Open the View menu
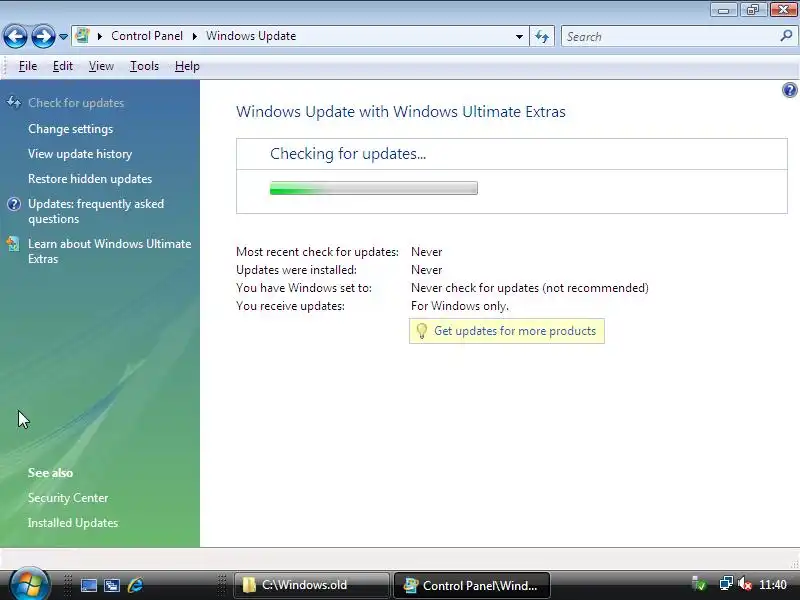Image resolution: width=800 pixels, height=600 pixels. point(101,66)
